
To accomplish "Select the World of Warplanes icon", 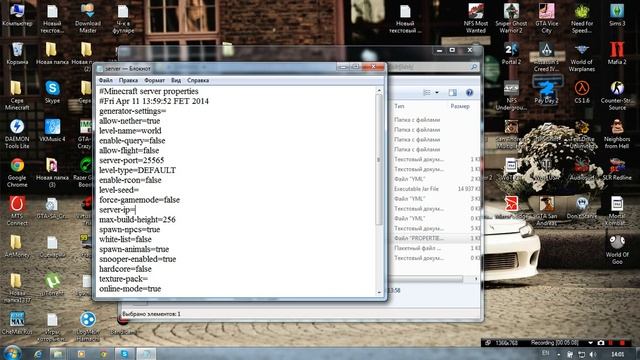I will [582, 57].
